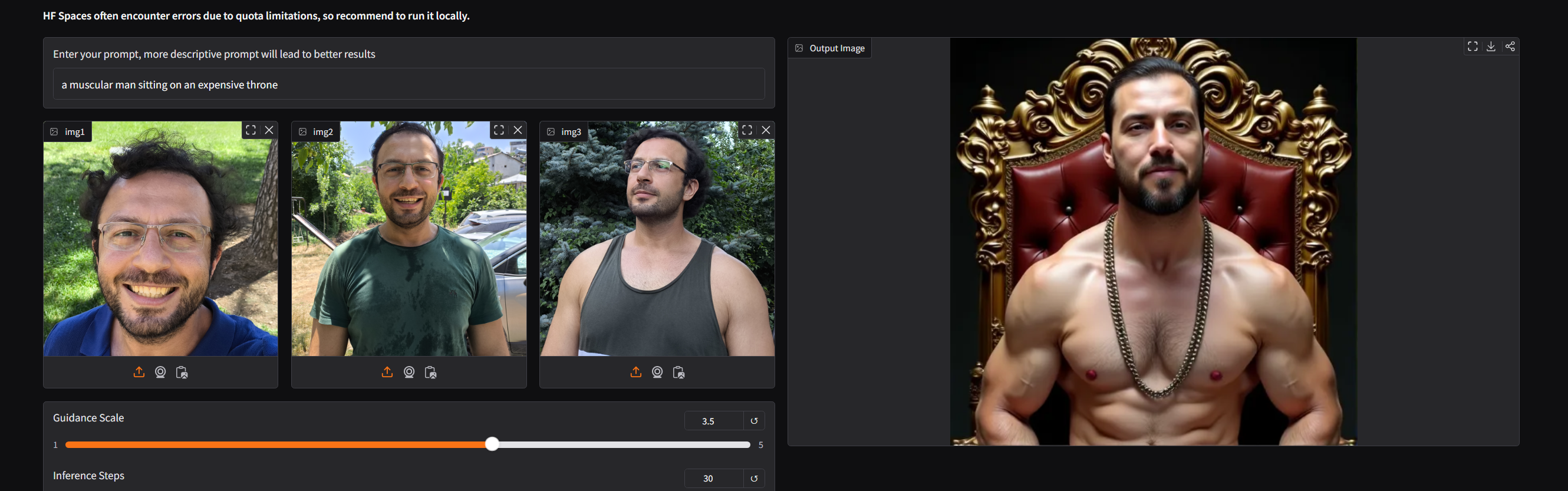Click the Inference Steps number field
Image resolution: width=1568 pixels, height=491 pixels.
pos(713,479)
